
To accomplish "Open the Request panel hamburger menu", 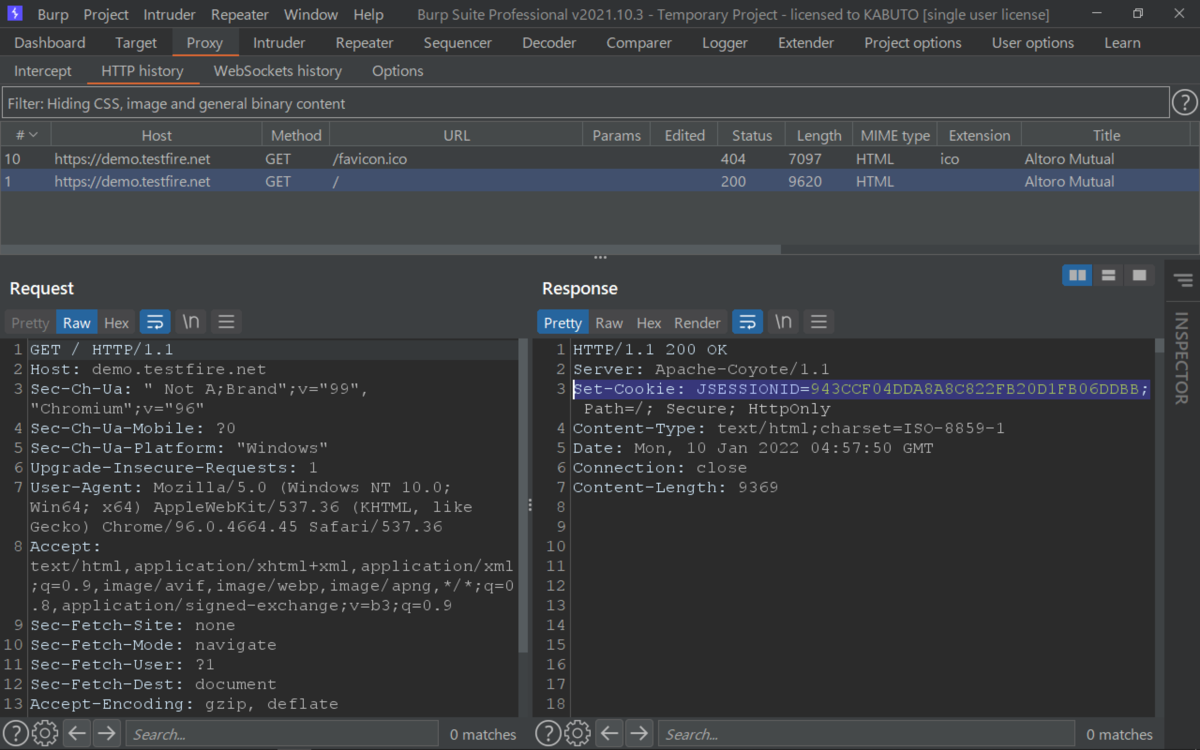I will [x=226, y=322].
